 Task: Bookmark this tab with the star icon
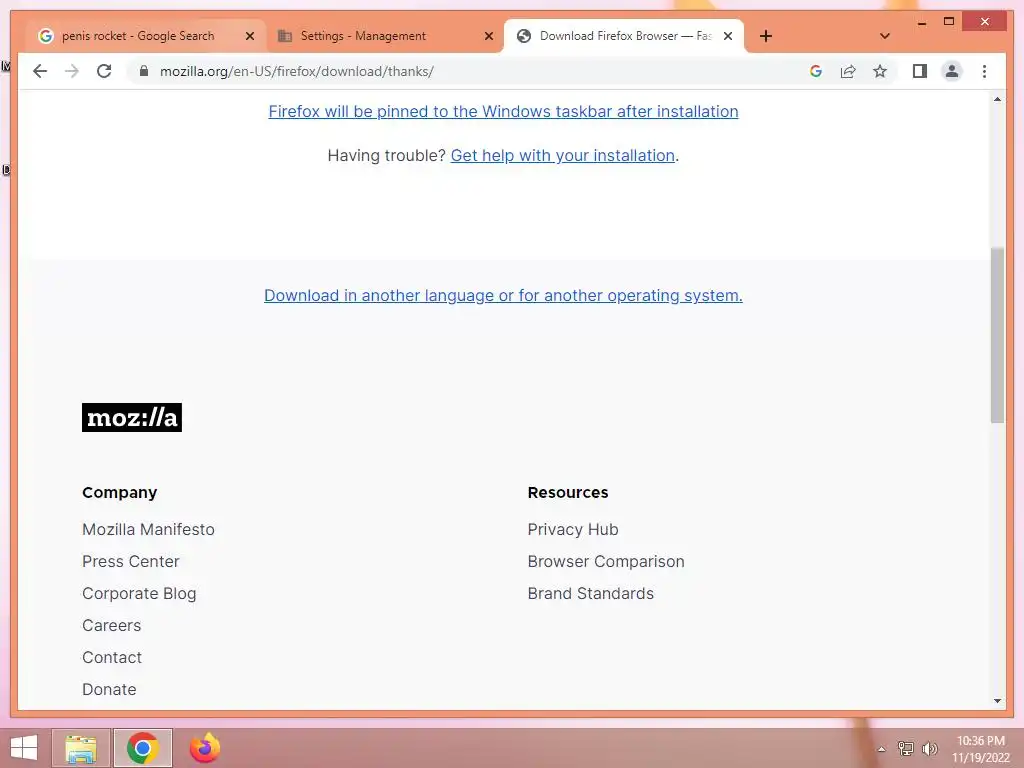tap(880, 71)
